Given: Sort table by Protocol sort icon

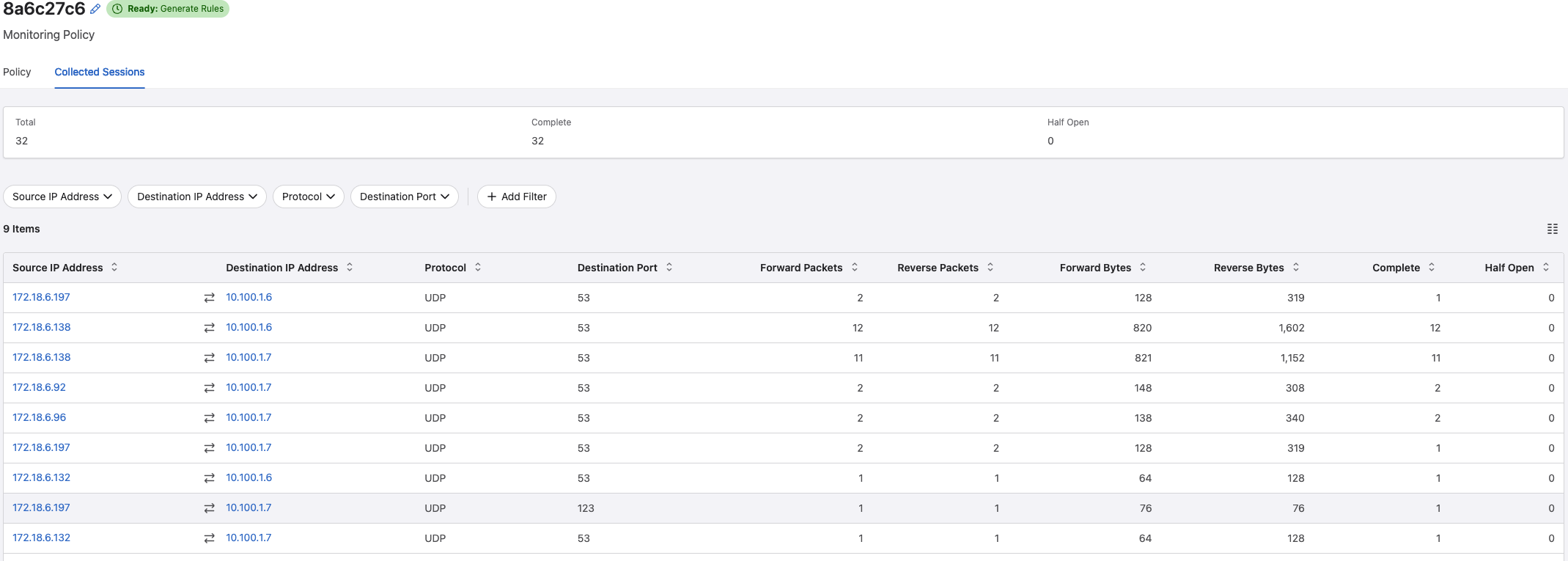Looking at the screenshot, I should pos(478,268).
